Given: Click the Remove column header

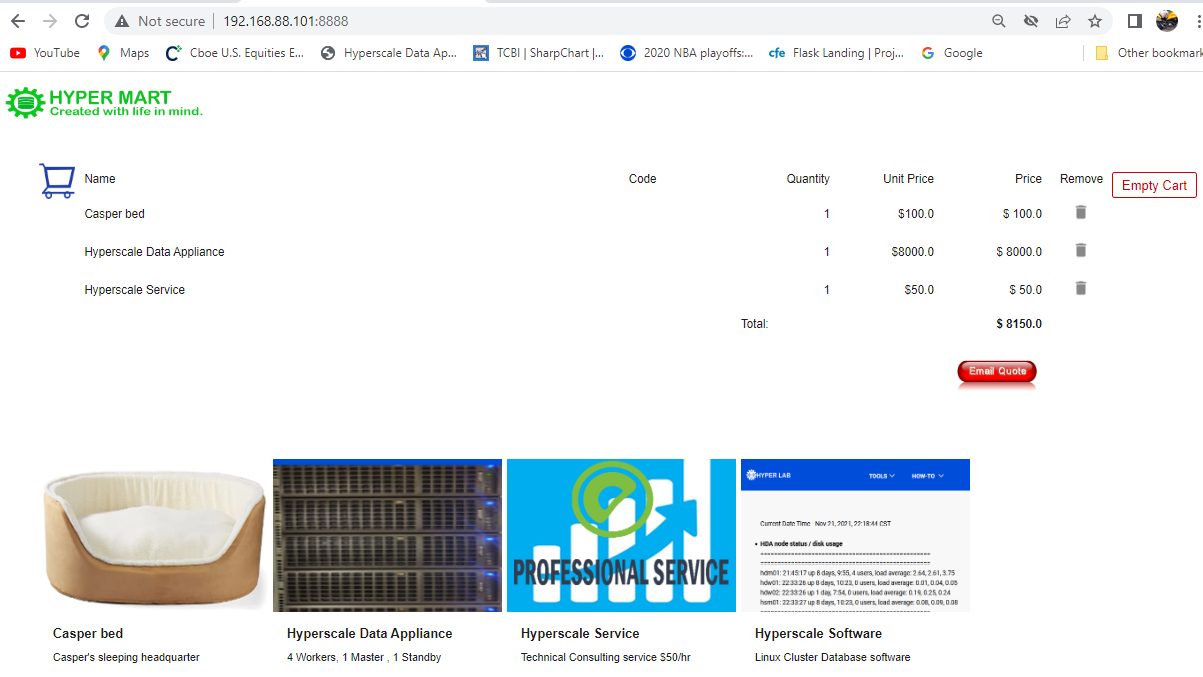Looking at the screenshot, I should [x=1081, y=179].
